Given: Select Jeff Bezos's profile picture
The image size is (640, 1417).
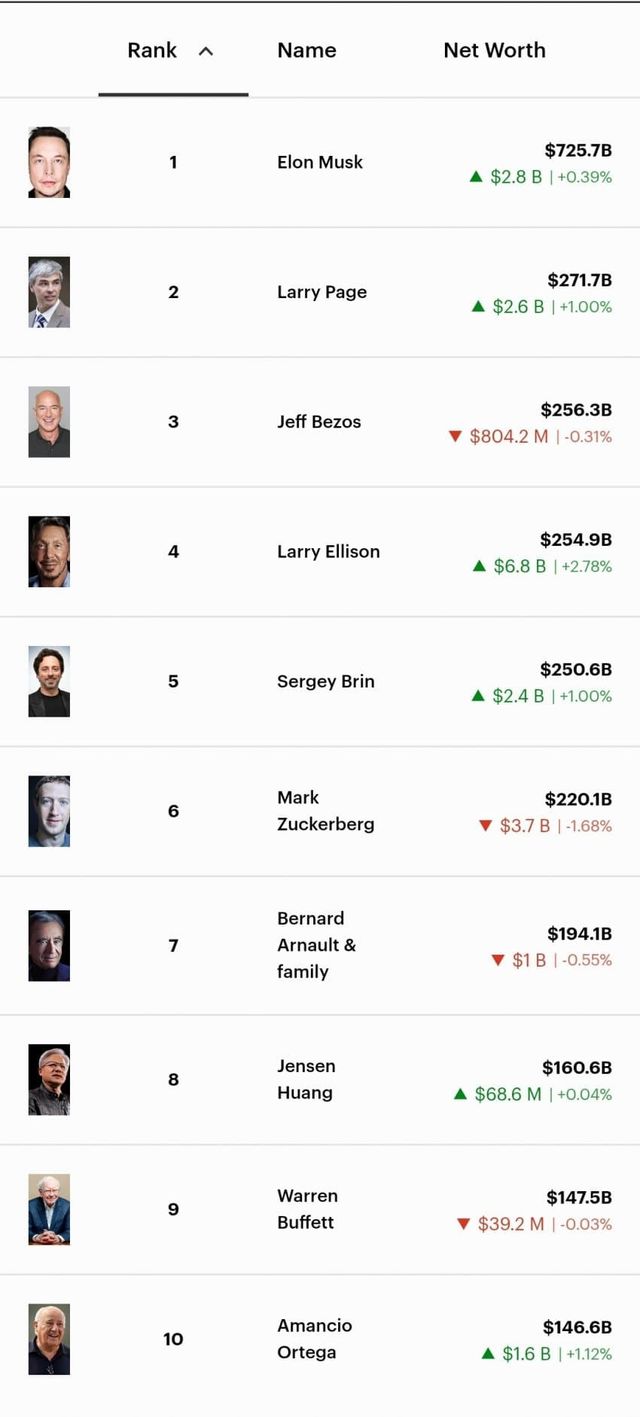Looking at the screenshot, I should (x=49, y=422).
